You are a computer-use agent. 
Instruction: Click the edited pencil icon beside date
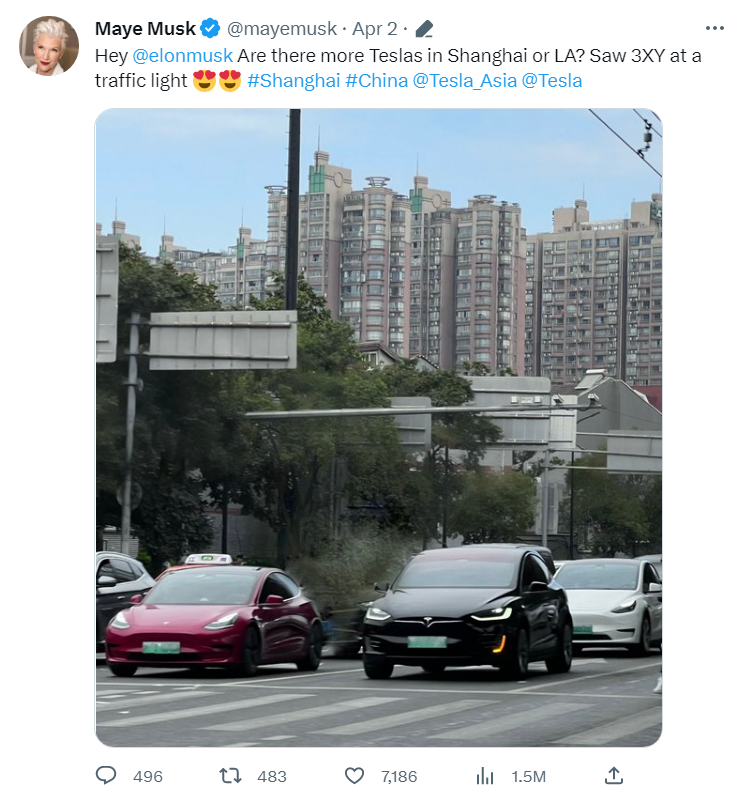click(x=424, y=29)
